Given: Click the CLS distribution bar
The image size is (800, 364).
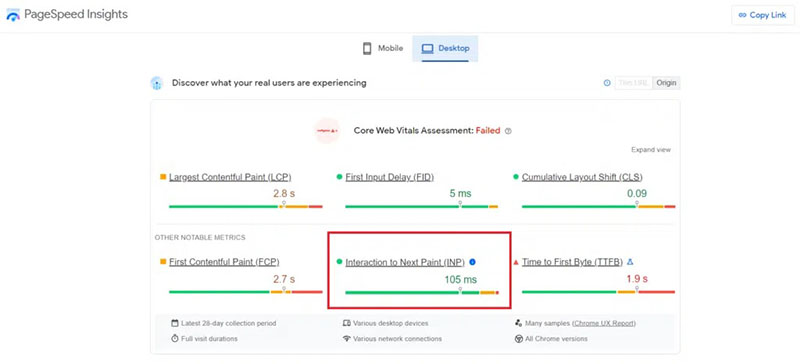Looking at the screenshot, I should (x=598, y=206).
